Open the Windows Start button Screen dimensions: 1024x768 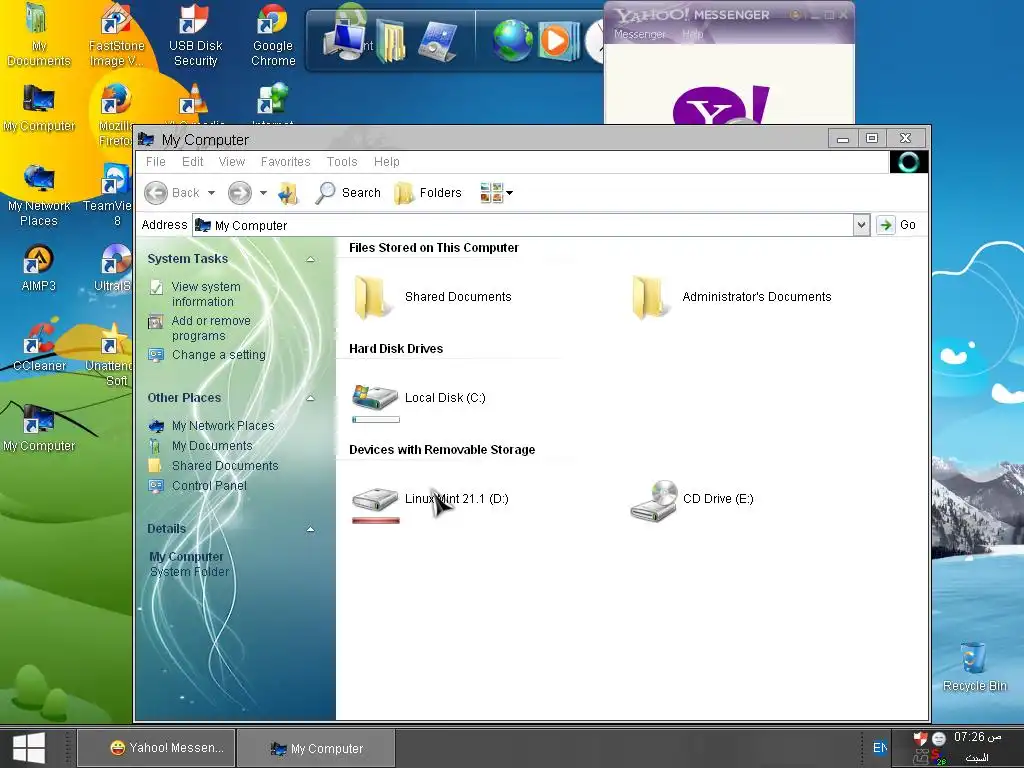29,748
